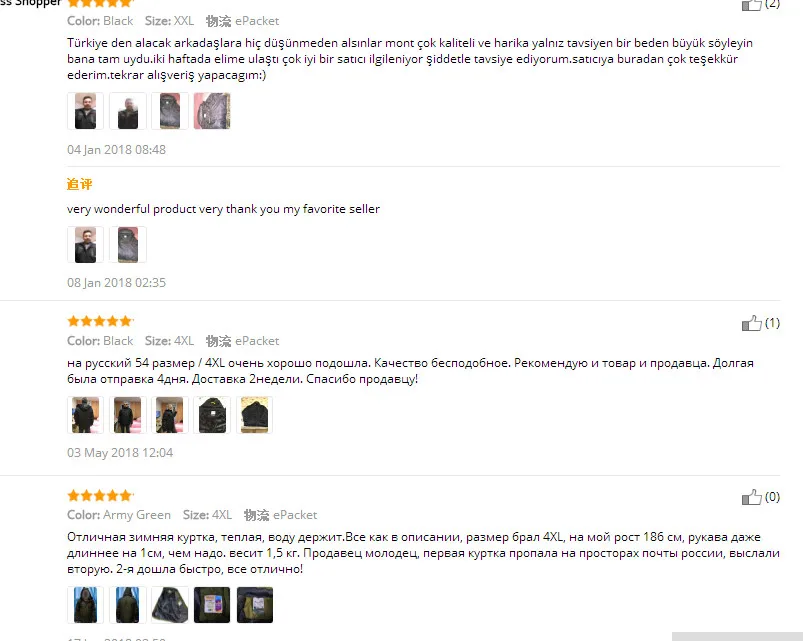Image resolution: width=803 pixels, height=641 pixels.
Task: Open third photo showing jacket lining
Action: [x=170, y=605]
